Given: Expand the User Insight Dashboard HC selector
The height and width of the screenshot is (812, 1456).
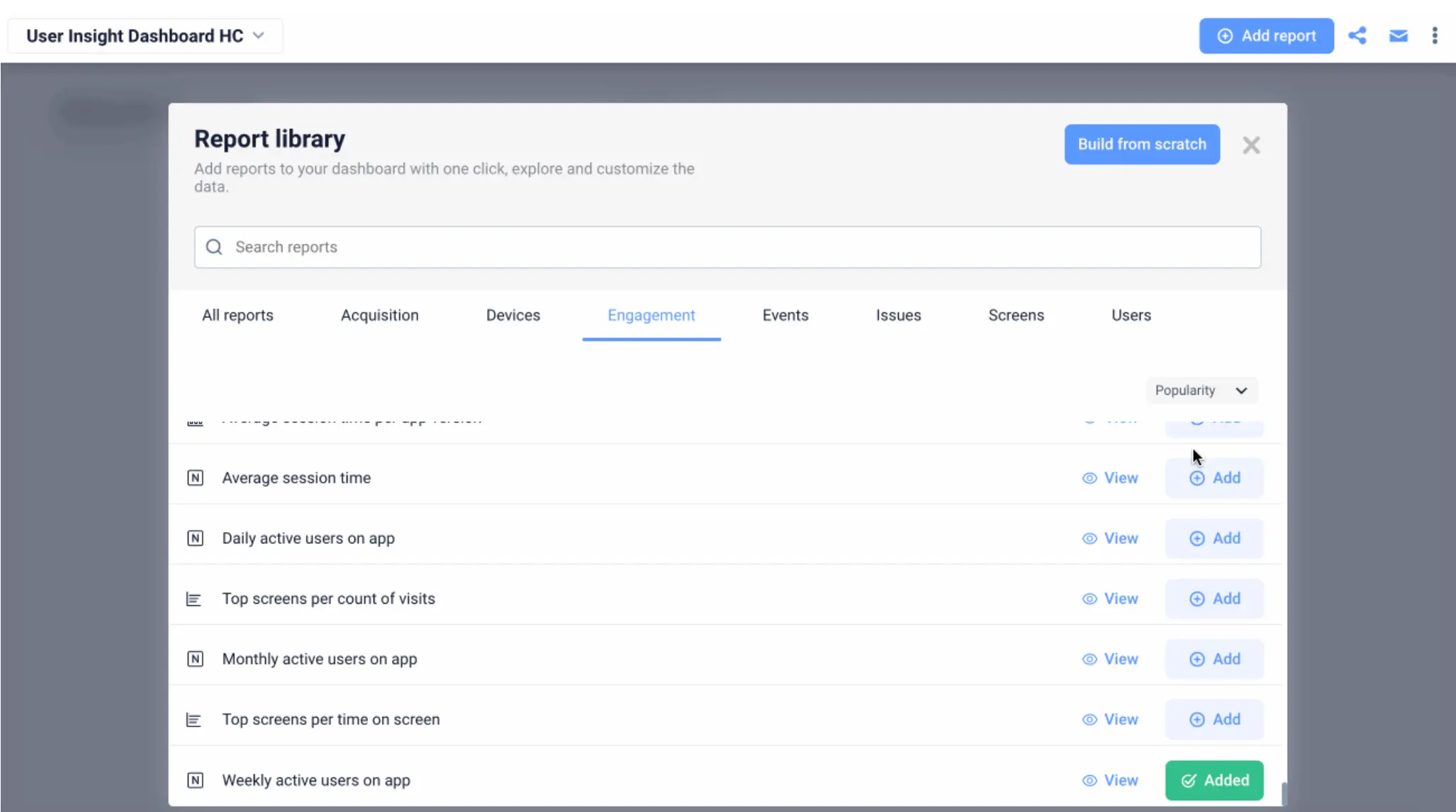Looking at the screenshot, I should (145, 36).
